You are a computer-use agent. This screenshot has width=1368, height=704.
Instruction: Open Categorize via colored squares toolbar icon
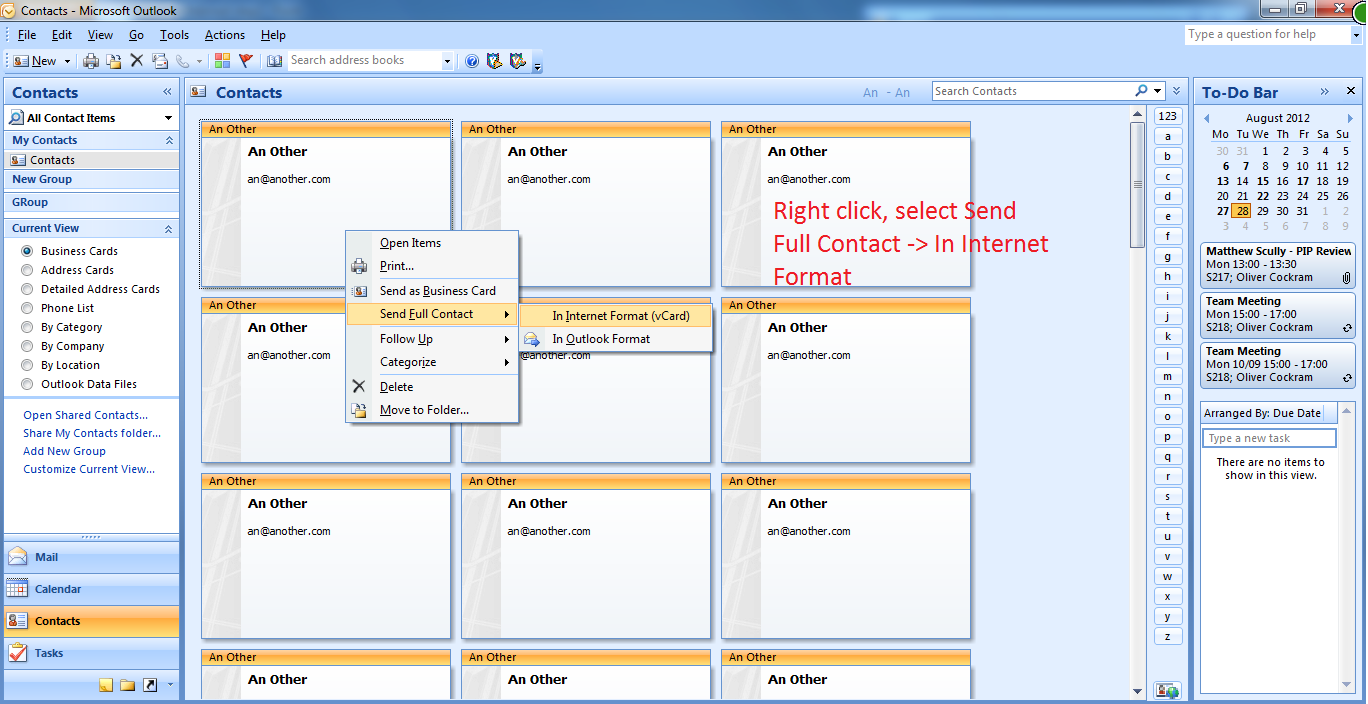pyautogui.click(x=222, y=61)
